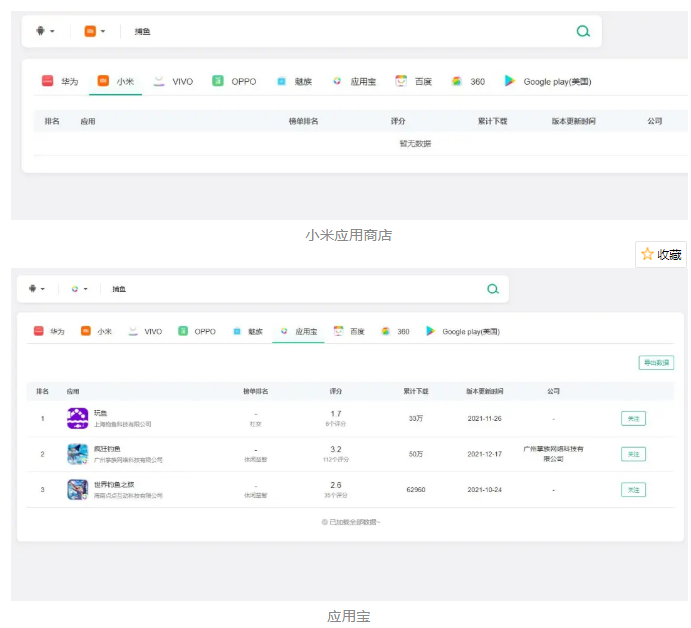Click the 收藏 star button
Screen dimensions: 691x628
click(x=661, y=254)
